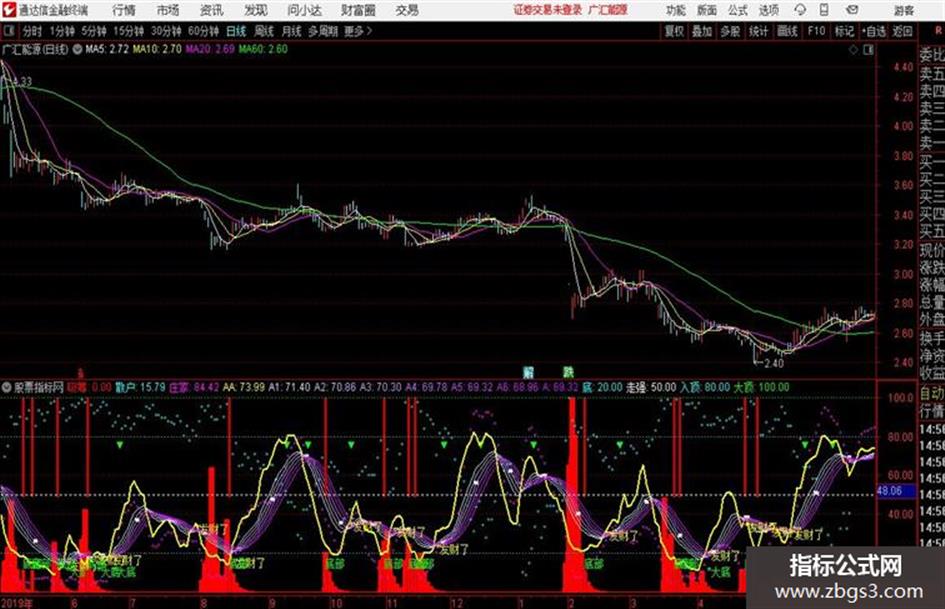Screen dimensions: 945x609
Task: Toggle the right info panel icon at chart corner
Action: point(868,50)
